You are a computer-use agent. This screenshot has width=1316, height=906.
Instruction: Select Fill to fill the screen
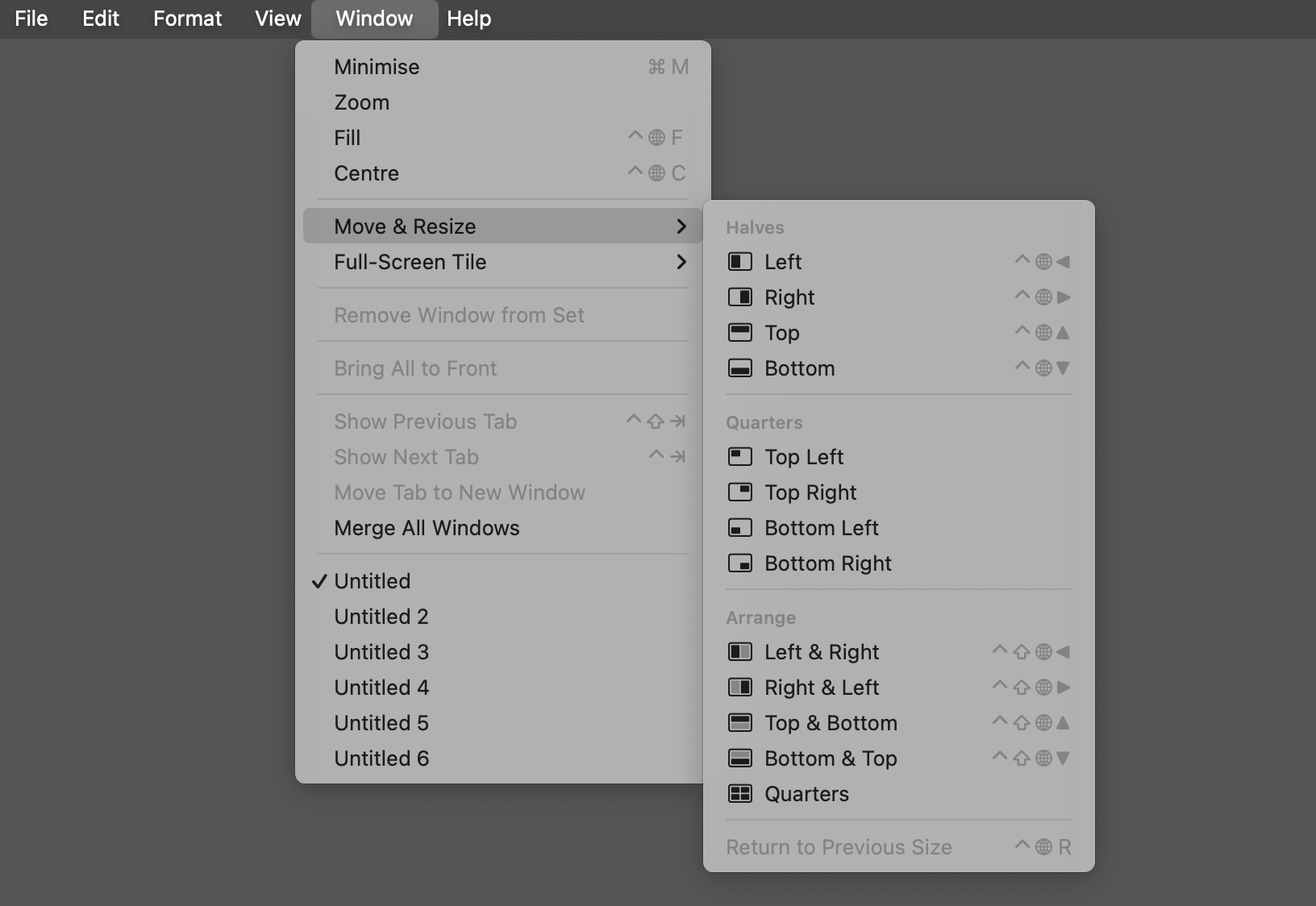click(503, 138)
